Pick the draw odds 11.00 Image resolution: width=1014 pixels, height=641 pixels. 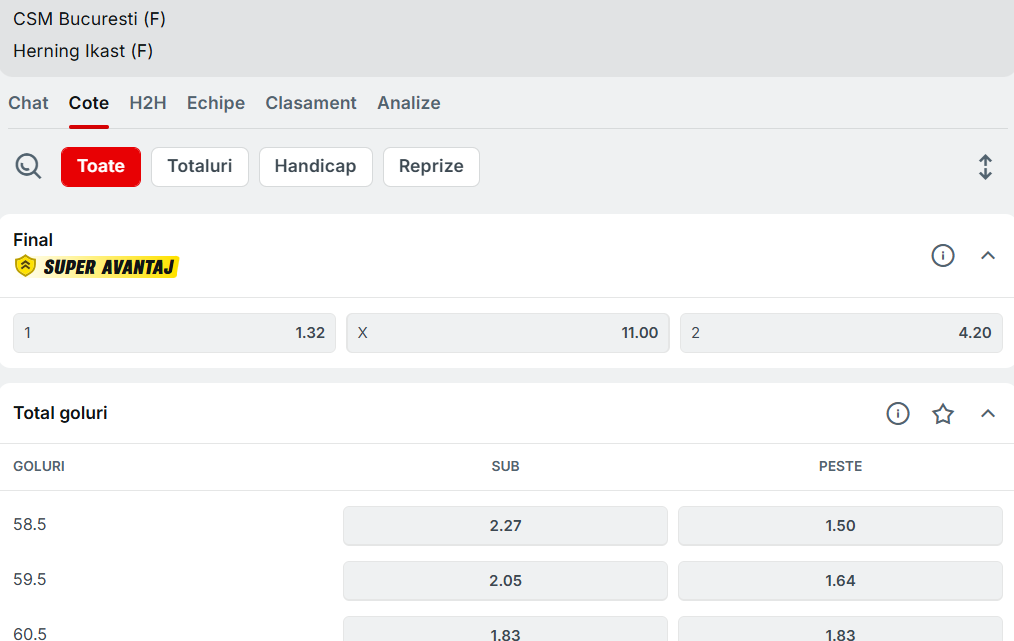[x=507, y=333]
